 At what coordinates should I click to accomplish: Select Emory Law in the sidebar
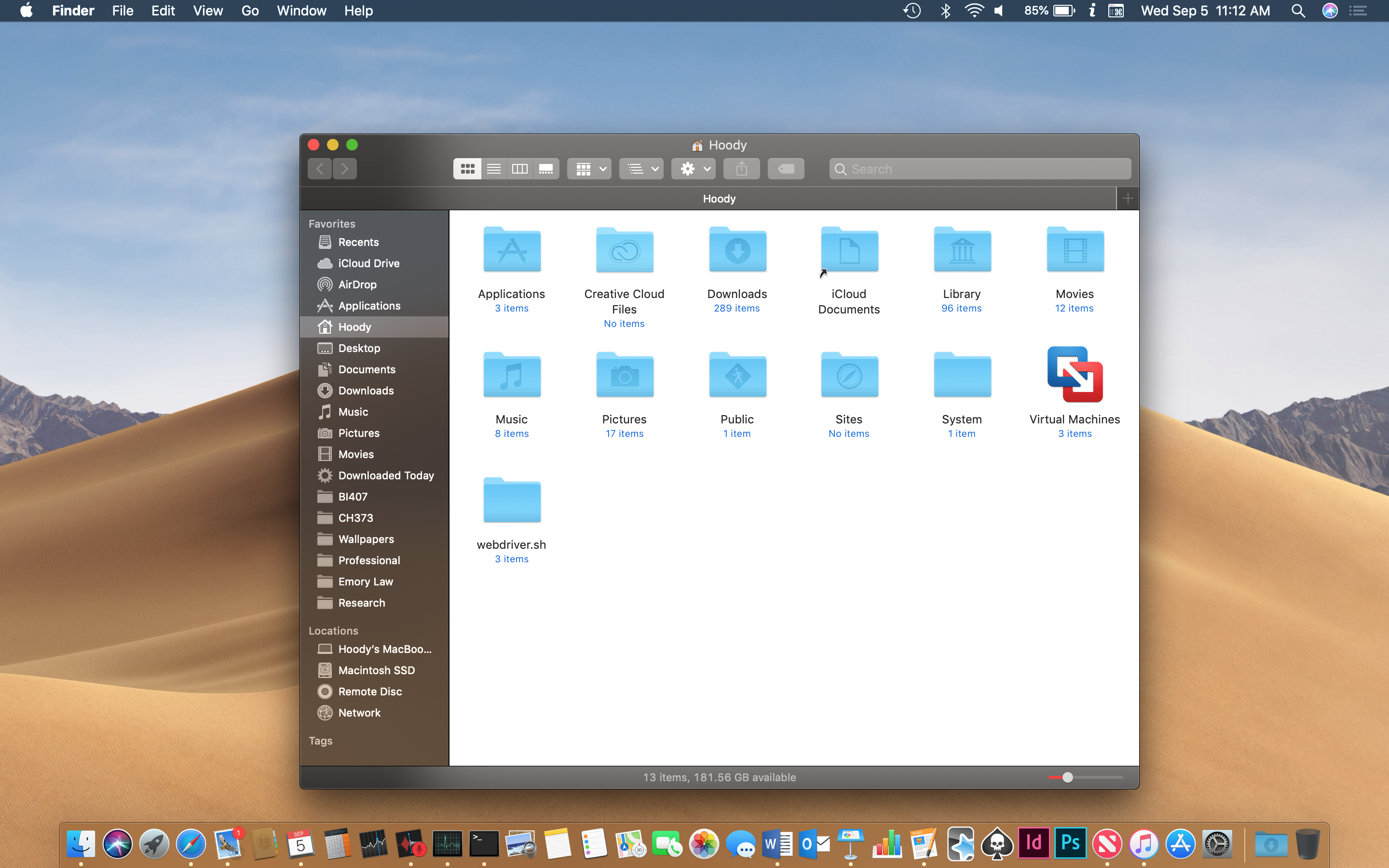click(374, 582)
